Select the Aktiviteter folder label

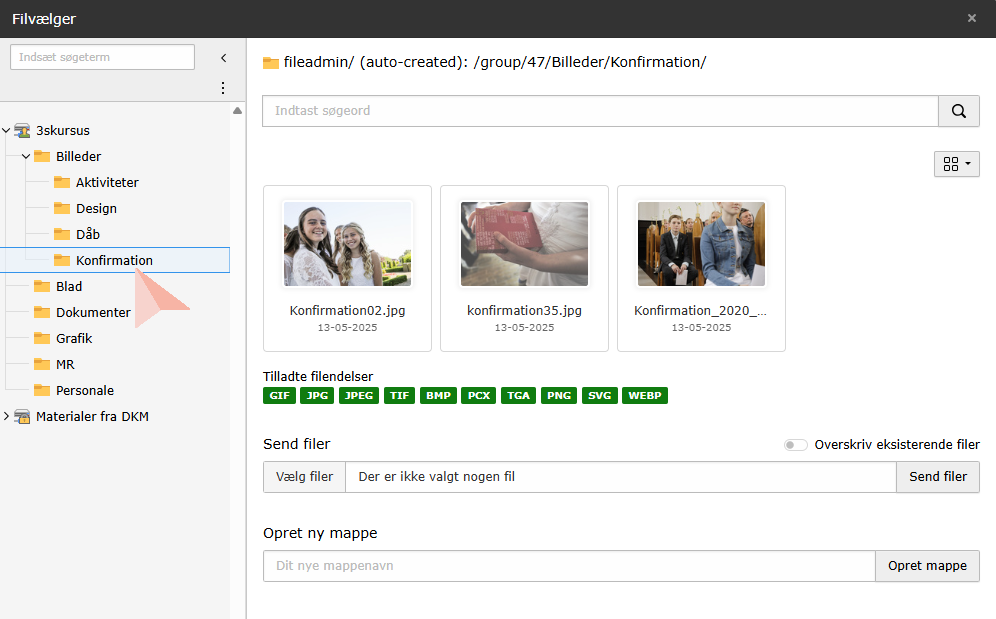107,182
